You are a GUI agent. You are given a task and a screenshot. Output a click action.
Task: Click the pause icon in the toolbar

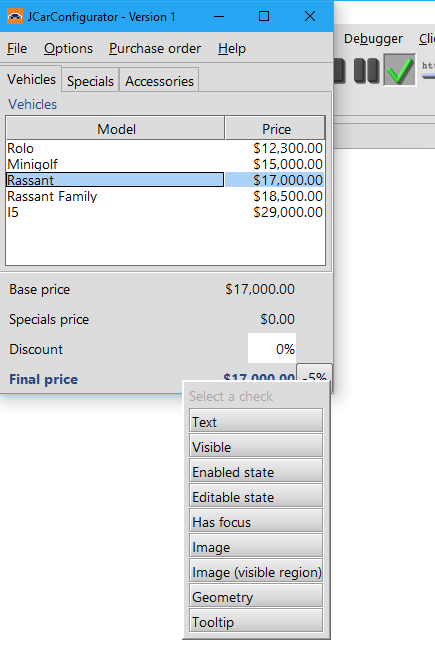[x=366, y=70]
